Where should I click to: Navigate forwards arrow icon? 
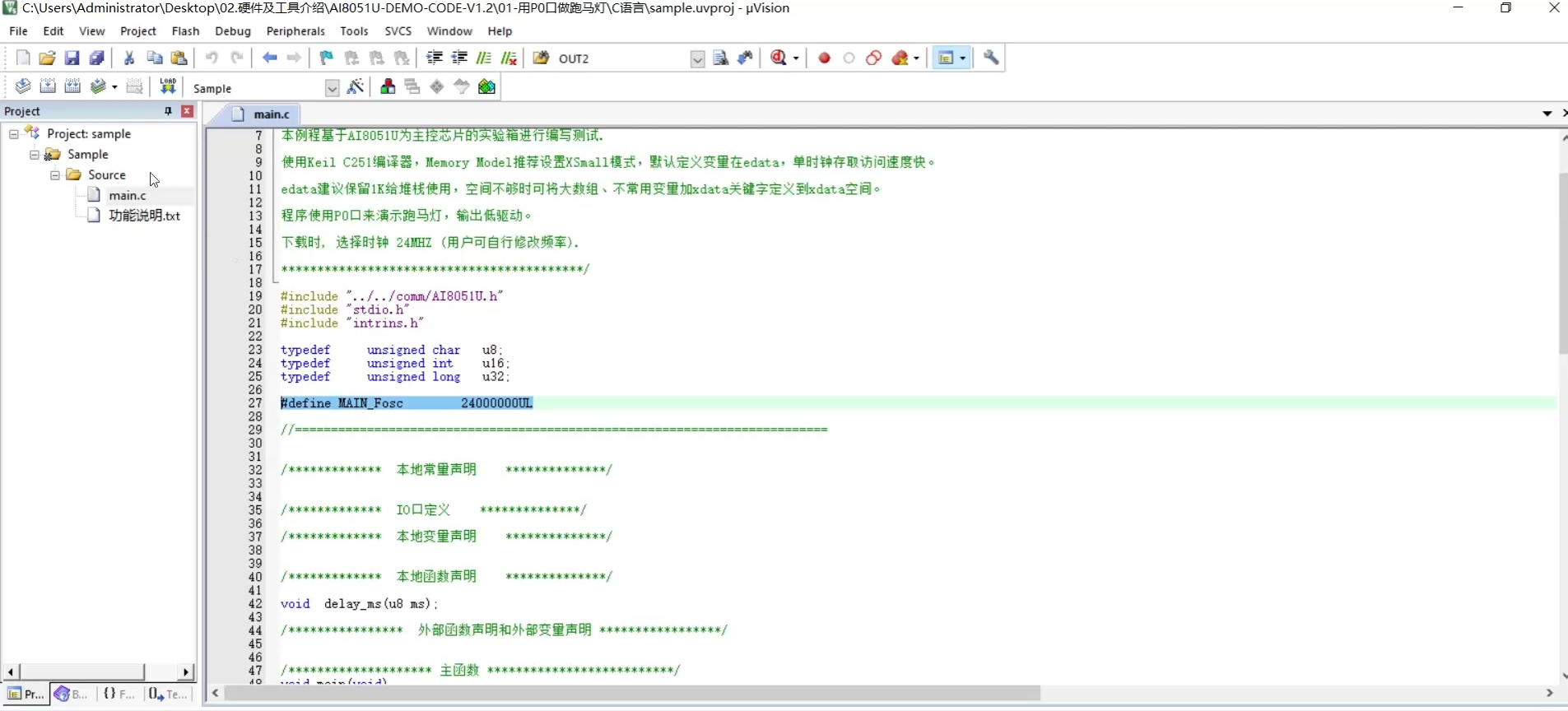point(294,58)
